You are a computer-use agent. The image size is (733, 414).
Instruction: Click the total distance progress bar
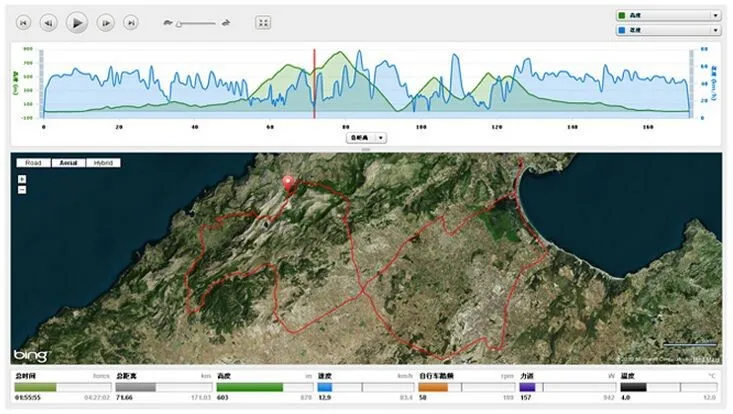pyautogui.click(x=164, y=387)
